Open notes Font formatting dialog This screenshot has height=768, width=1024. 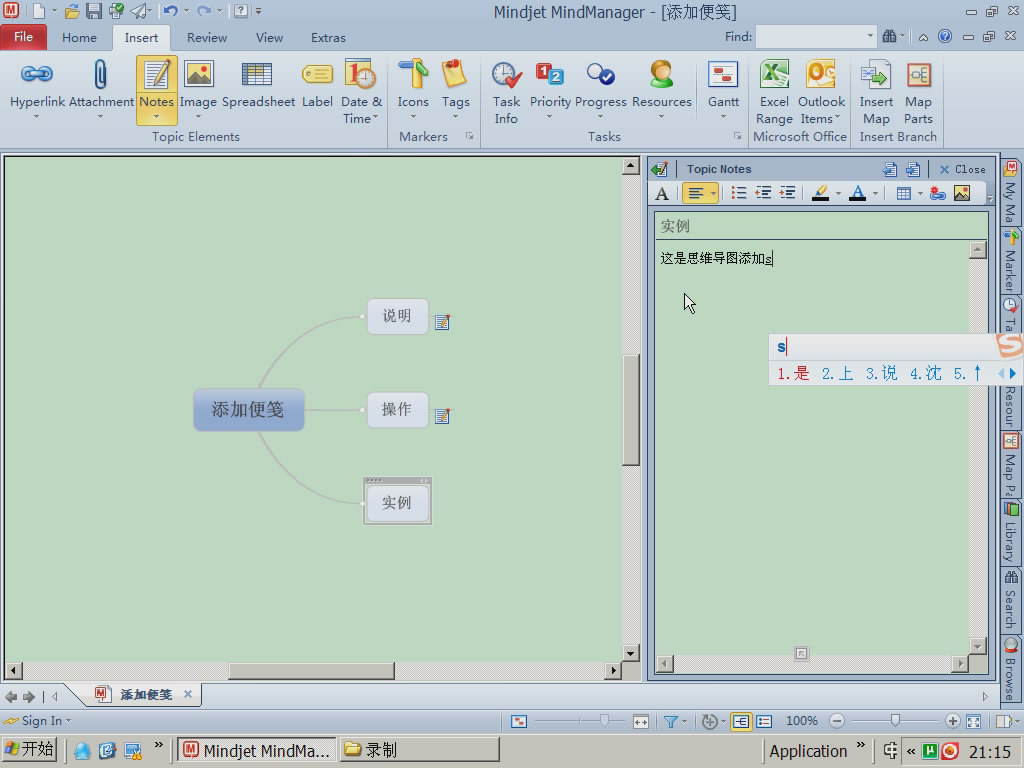click(x=662, y=193)
